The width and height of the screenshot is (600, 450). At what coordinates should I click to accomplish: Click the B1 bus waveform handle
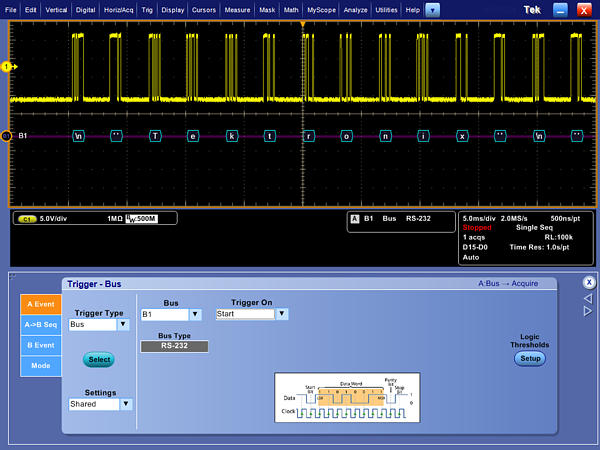6,135
